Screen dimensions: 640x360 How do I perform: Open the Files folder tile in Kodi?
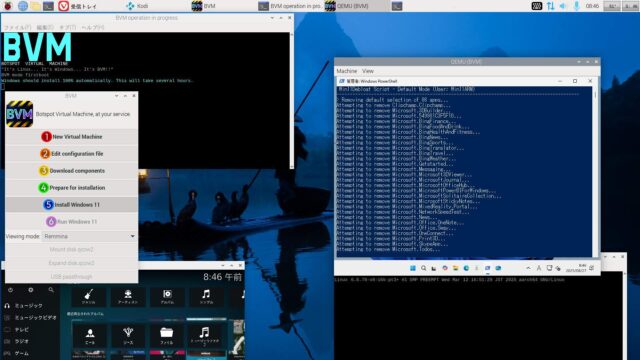[x=167, y=336]
